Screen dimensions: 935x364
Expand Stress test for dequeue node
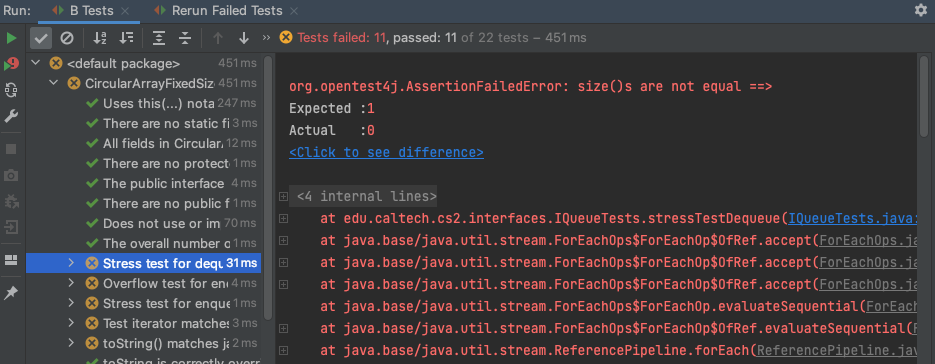(71, 263)
